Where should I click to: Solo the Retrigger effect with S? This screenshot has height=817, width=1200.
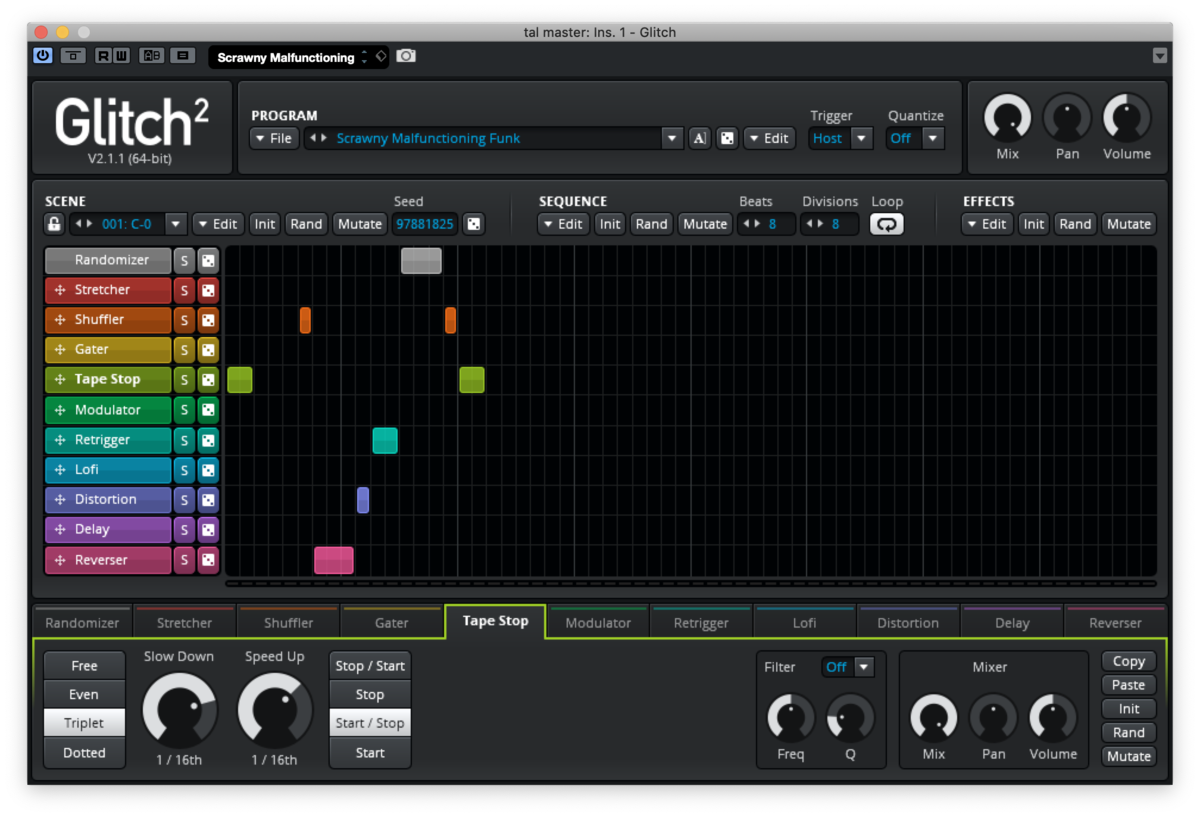pyautogui.click(x=184, y=440)
